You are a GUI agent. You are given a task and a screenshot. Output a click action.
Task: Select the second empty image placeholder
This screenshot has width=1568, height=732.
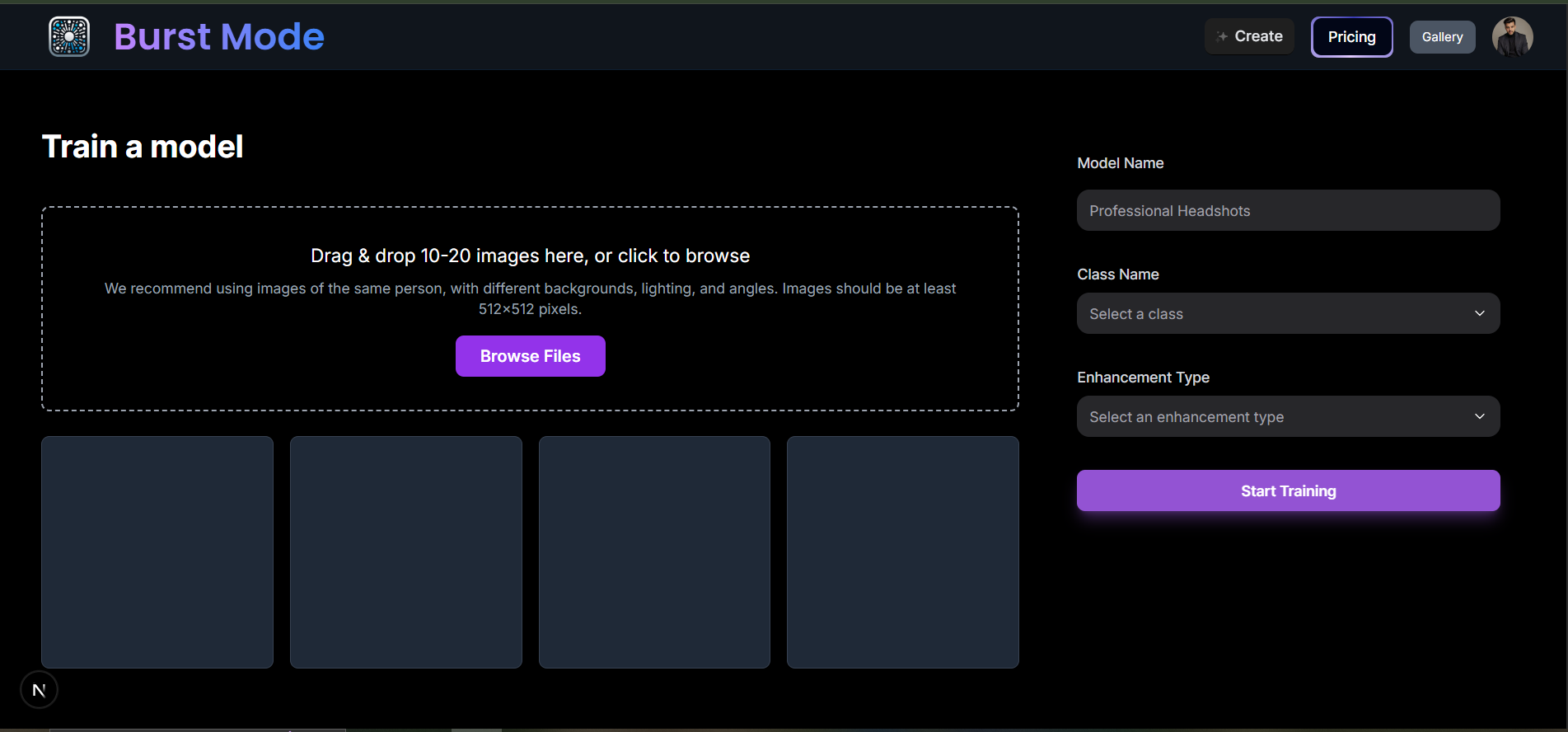(406, 552)
